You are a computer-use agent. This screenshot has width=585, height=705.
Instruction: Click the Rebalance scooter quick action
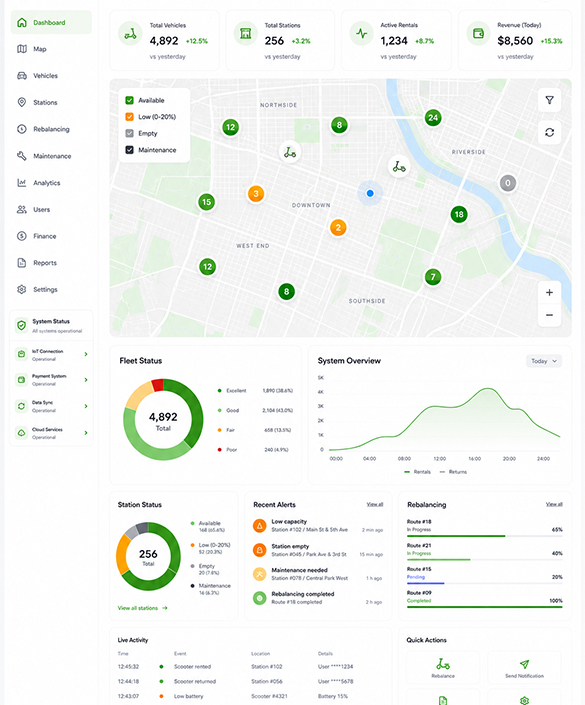pyautogui.click(x=443, y=667)
